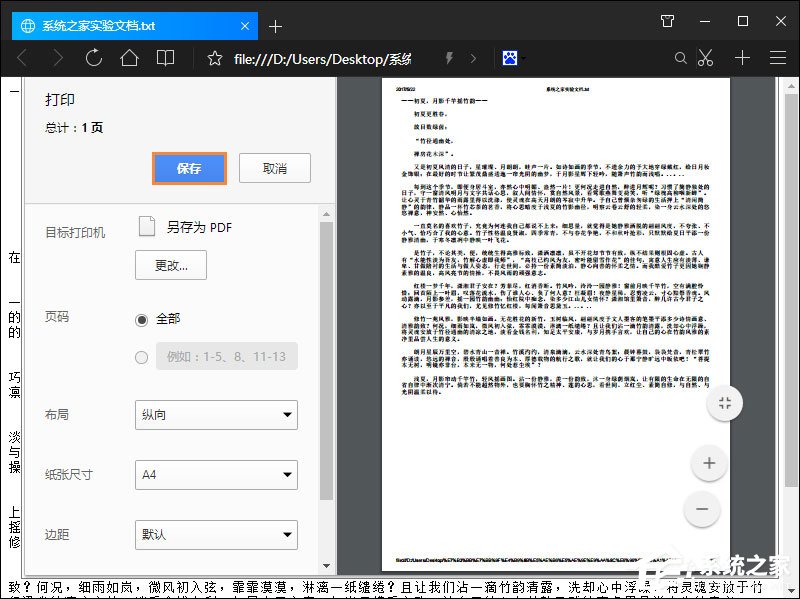This screenshot has height=599, width=800.
Task: Select the custom page range radio button
Action: click(x=141, y=357)
